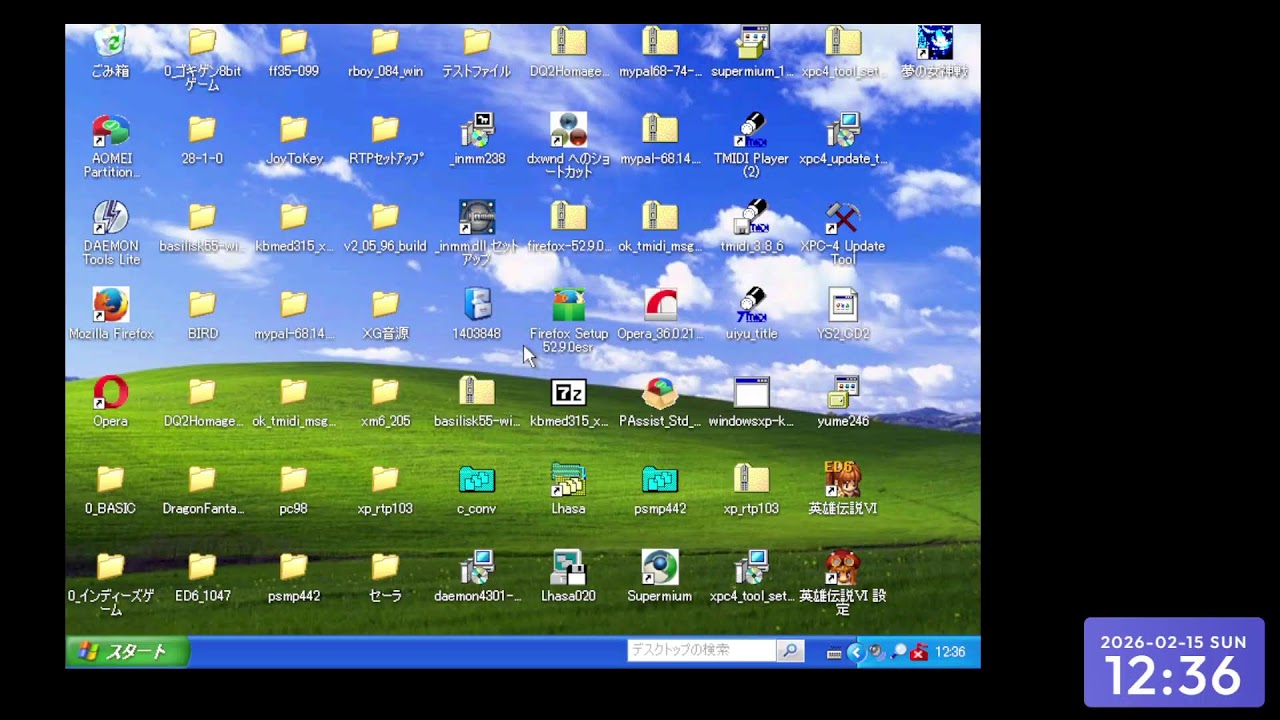The width and height of the screenshot is (1280, 720).
Task: Open the 英雄伝説VI 設定 shortcut
Action: tap(843, 567)
